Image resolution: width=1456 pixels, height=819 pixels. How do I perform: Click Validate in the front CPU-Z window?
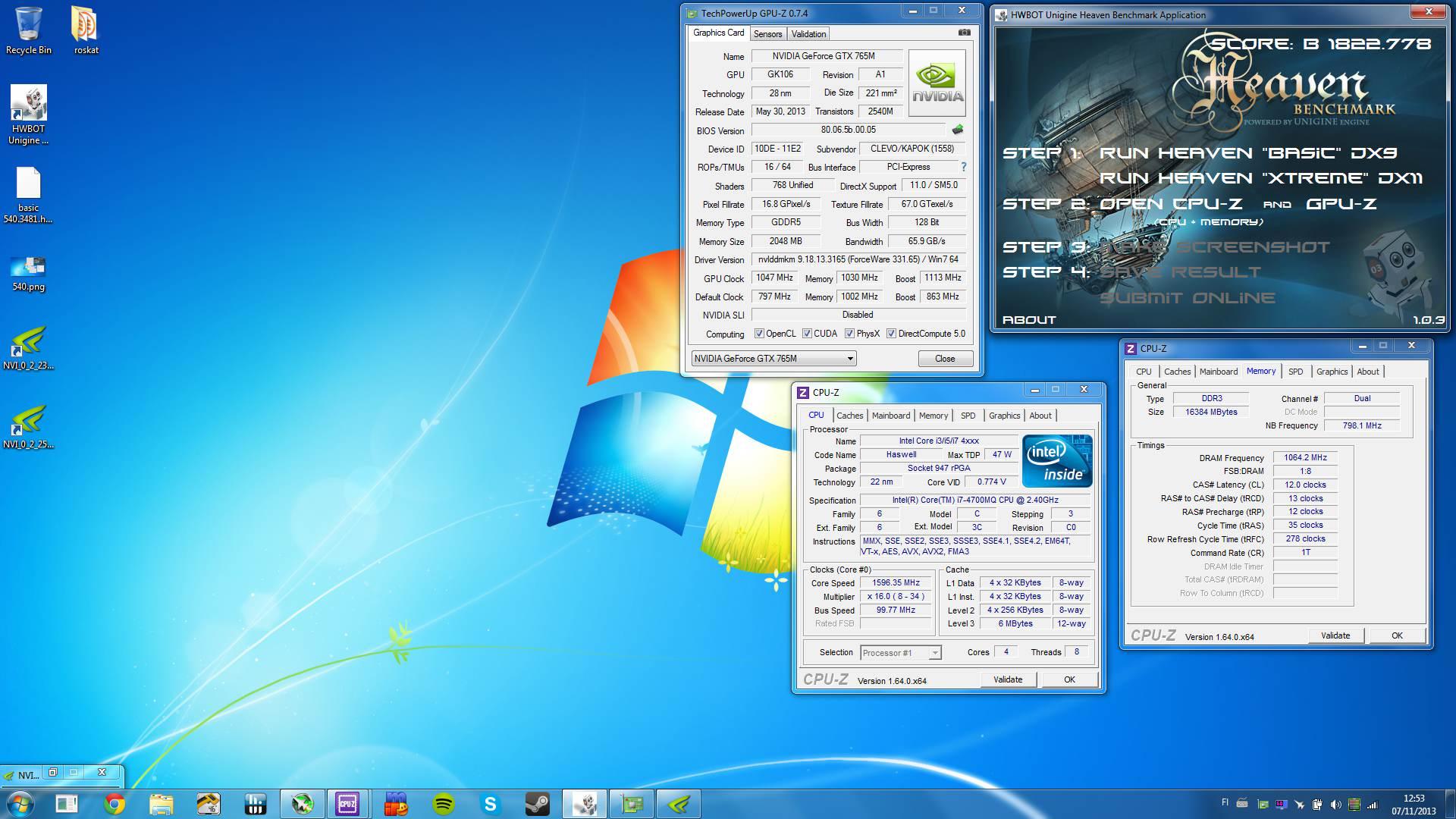click(1008, 679)
